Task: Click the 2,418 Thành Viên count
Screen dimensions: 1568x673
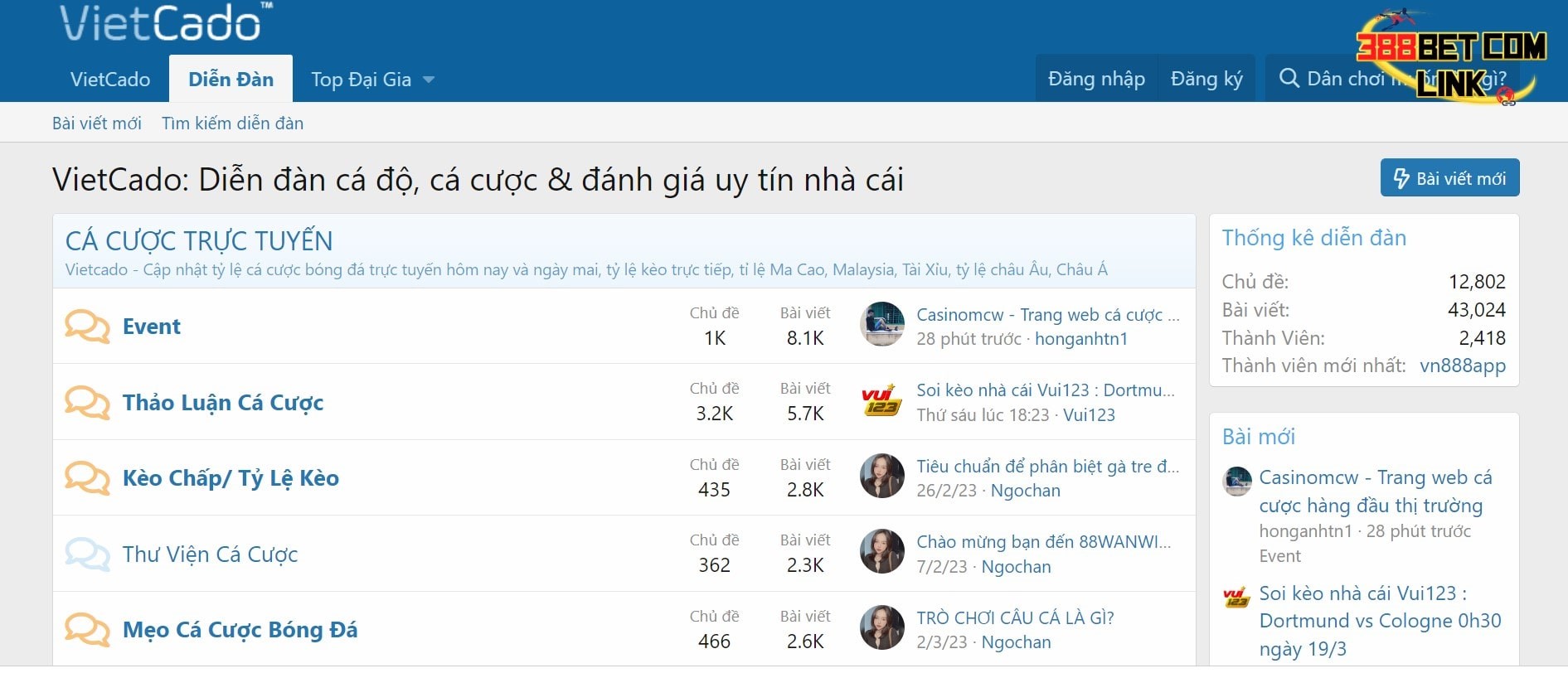Action: pyautogui.click(x=1482, y=338)
